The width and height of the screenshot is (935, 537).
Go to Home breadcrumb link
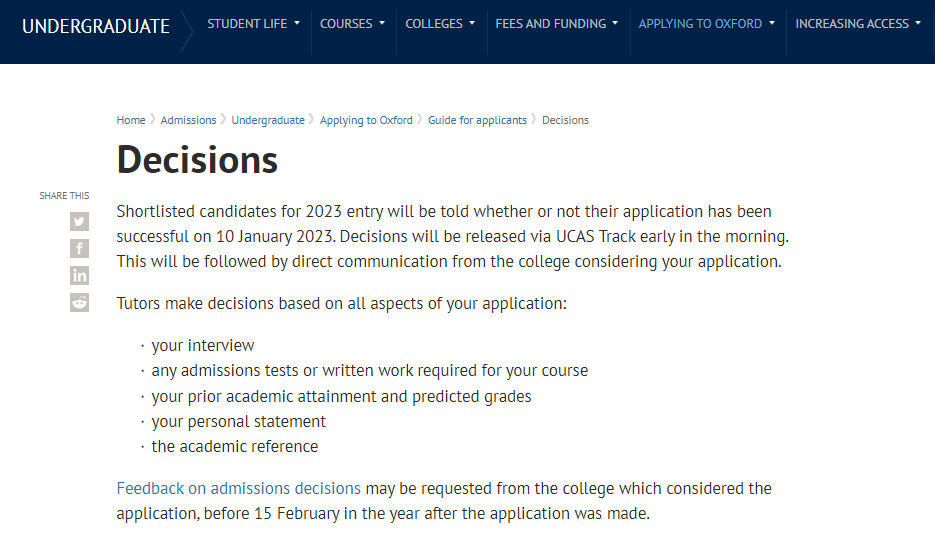coord(131,120)
